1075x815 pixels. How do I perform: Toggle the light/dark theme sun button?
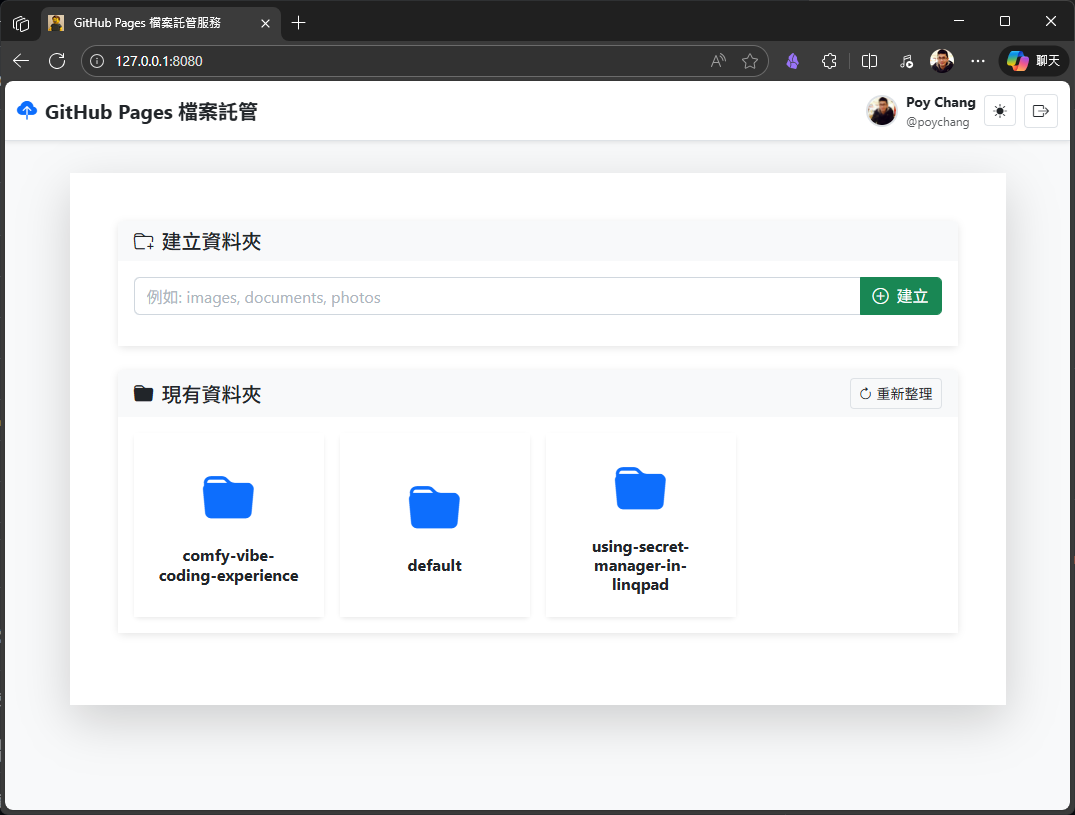pos(999,111)
